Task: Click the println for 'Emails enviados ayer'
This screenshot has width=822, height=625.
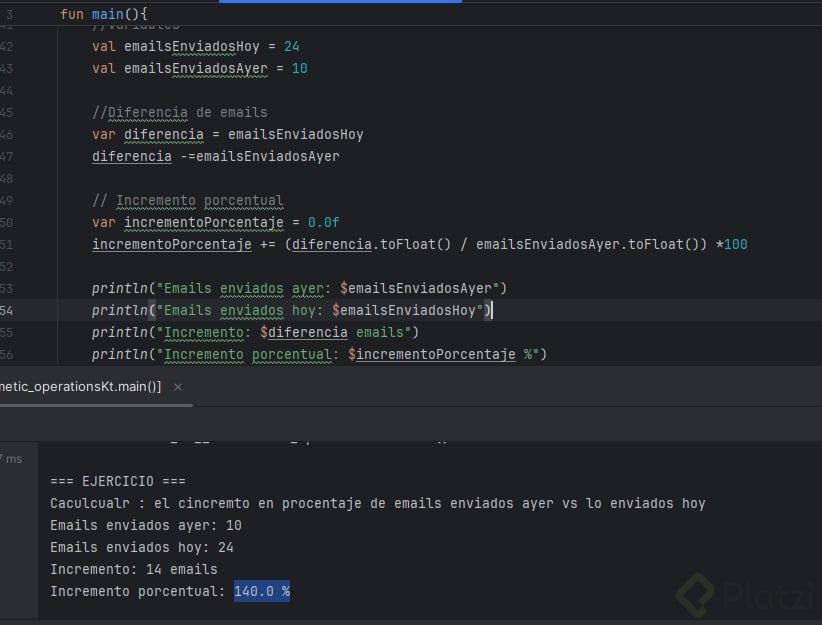Action: (x=300, y=288)
